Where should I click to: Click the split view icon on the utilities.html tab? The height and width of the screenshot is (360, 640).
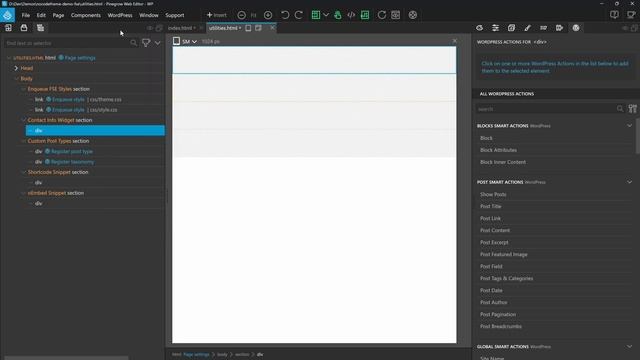pos(258,28)
